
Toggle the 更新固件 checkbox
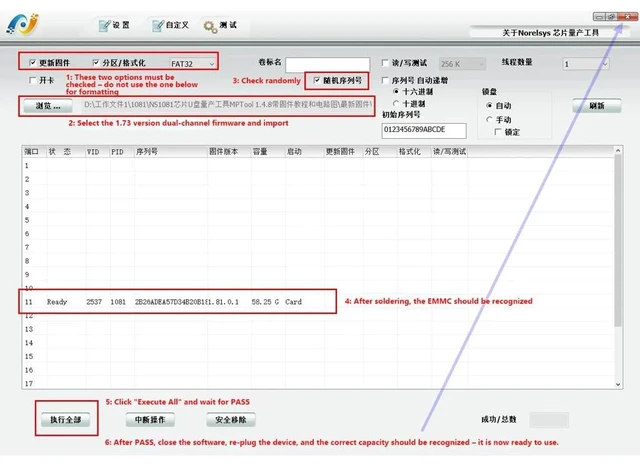coord(32,62)
